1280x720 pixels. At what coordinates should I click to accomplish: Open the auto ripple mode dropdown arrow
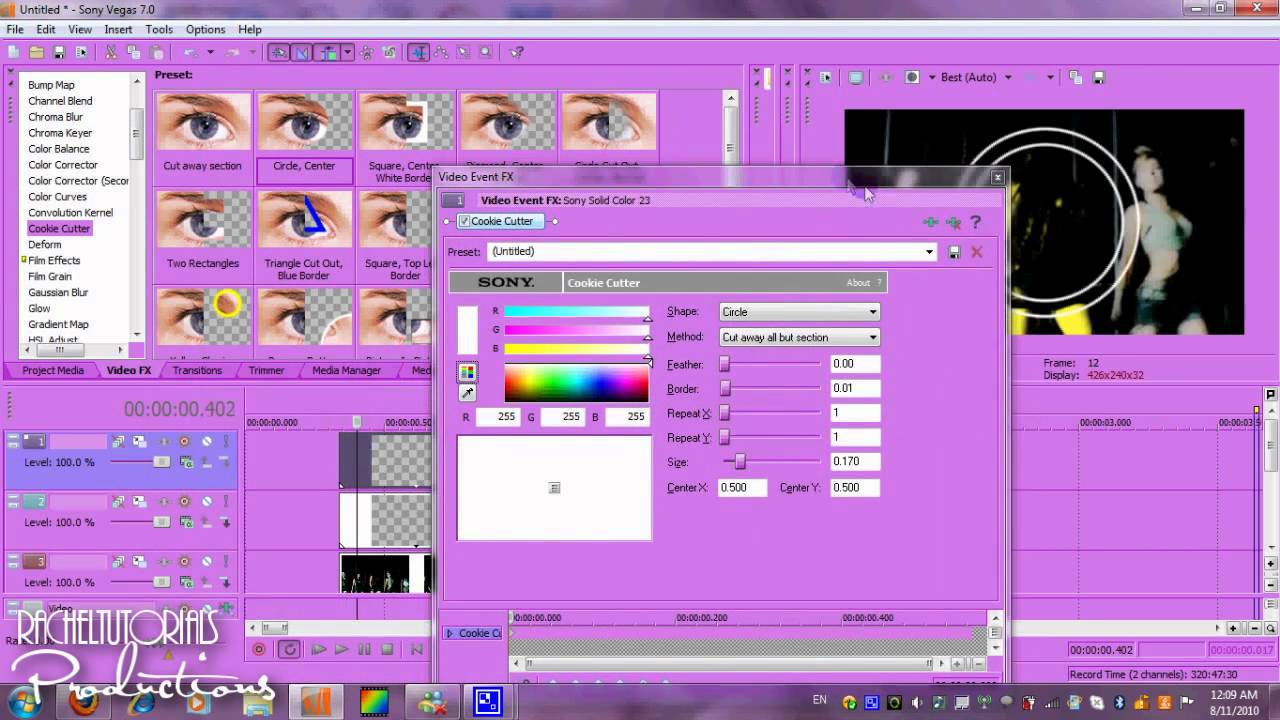coord(347,52)
